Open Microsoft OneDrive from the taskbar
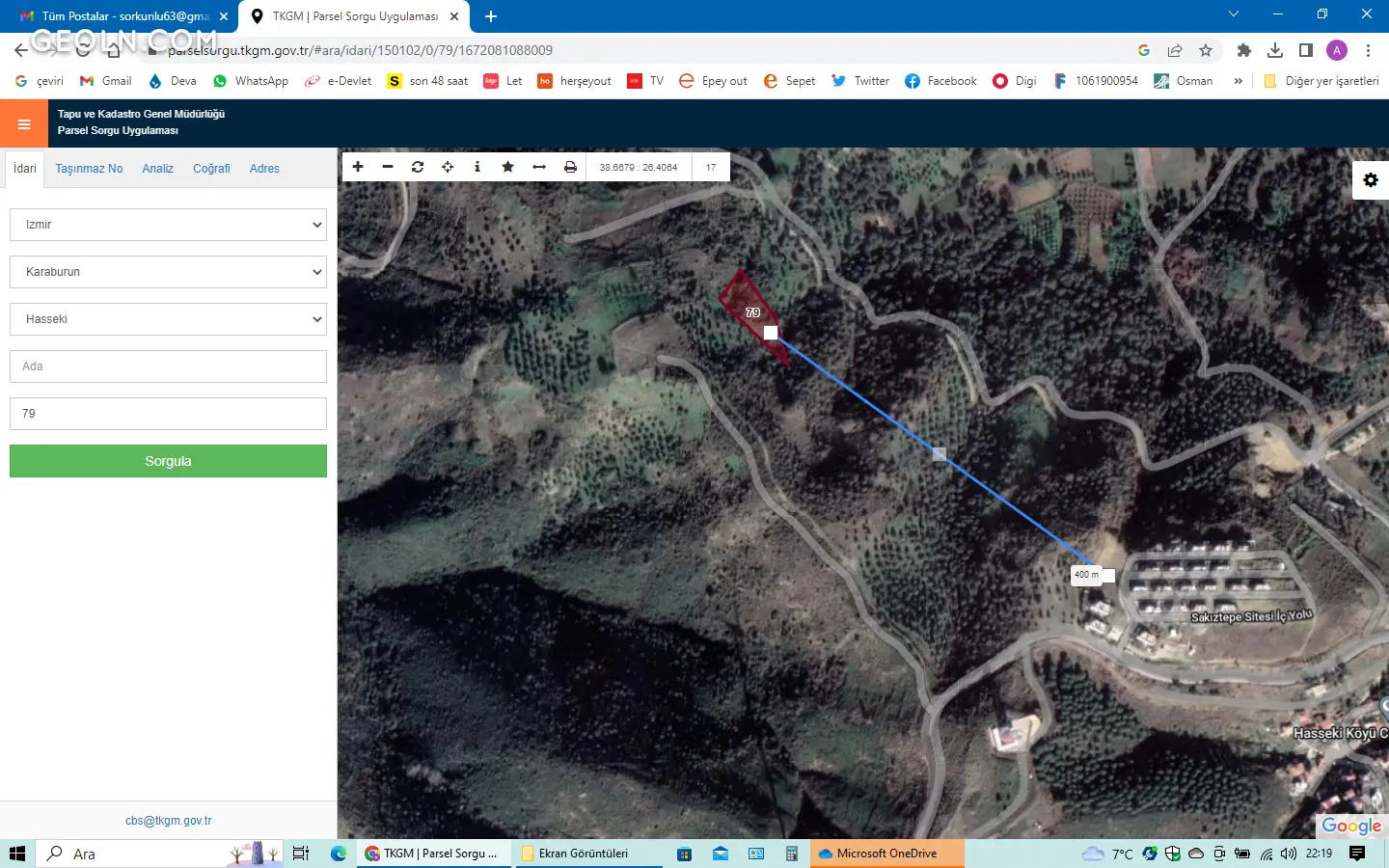 coord(885,854)
